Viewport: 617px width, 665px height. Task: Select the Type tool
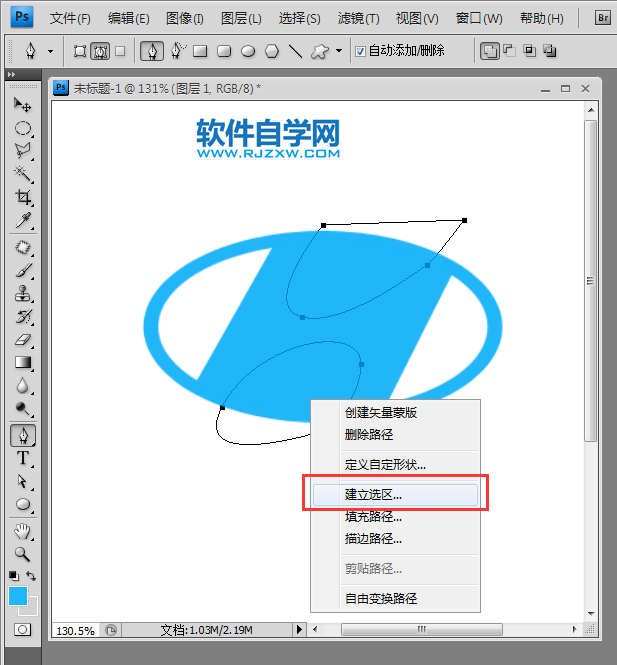pos(22,458)
